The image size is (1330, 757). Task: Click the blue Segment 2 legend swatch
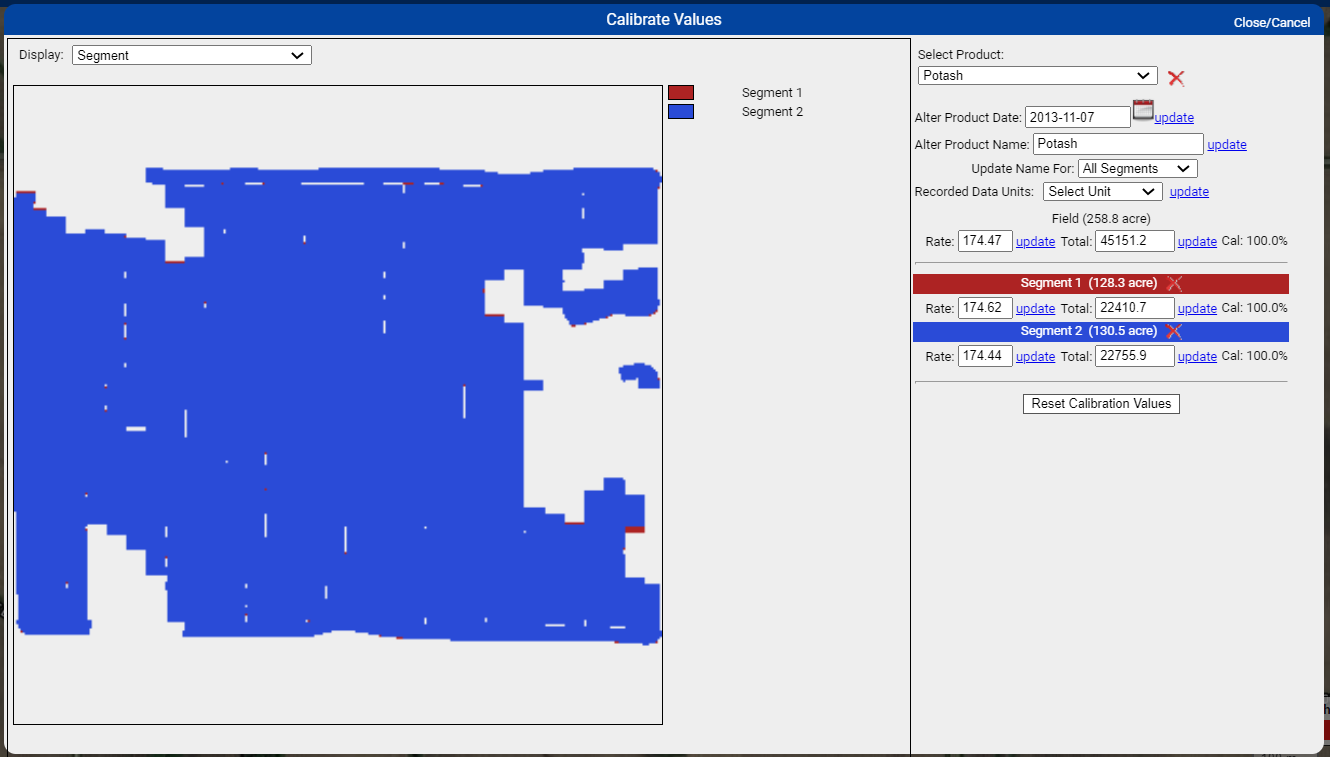pos(681,112)
